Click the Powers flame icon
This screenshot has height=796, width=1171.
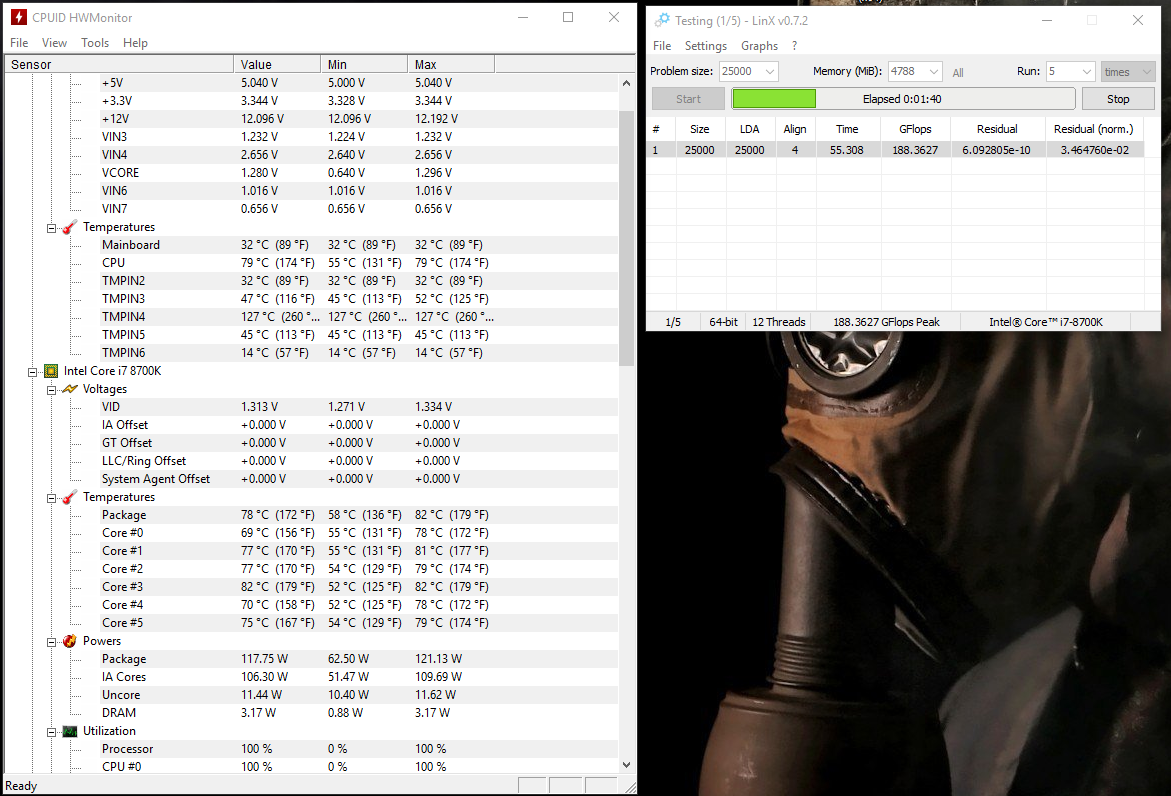(69, 641)
